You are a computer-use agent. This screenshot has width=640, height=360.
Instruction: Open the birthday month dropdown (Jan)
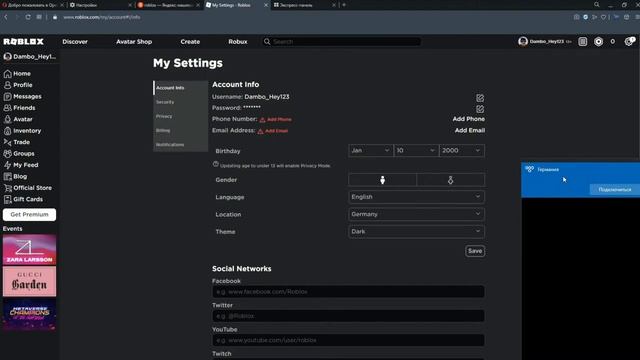coord(371,151)
